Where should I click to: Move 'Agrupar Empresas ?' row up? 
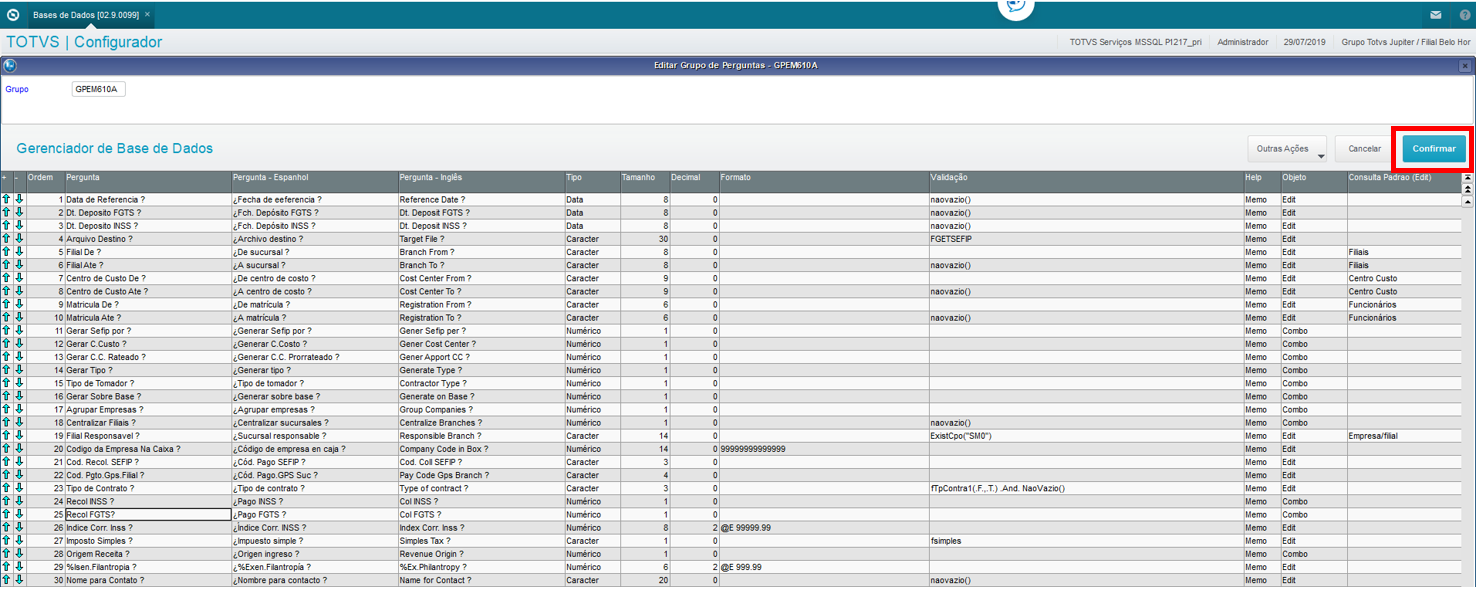[6, 409]
